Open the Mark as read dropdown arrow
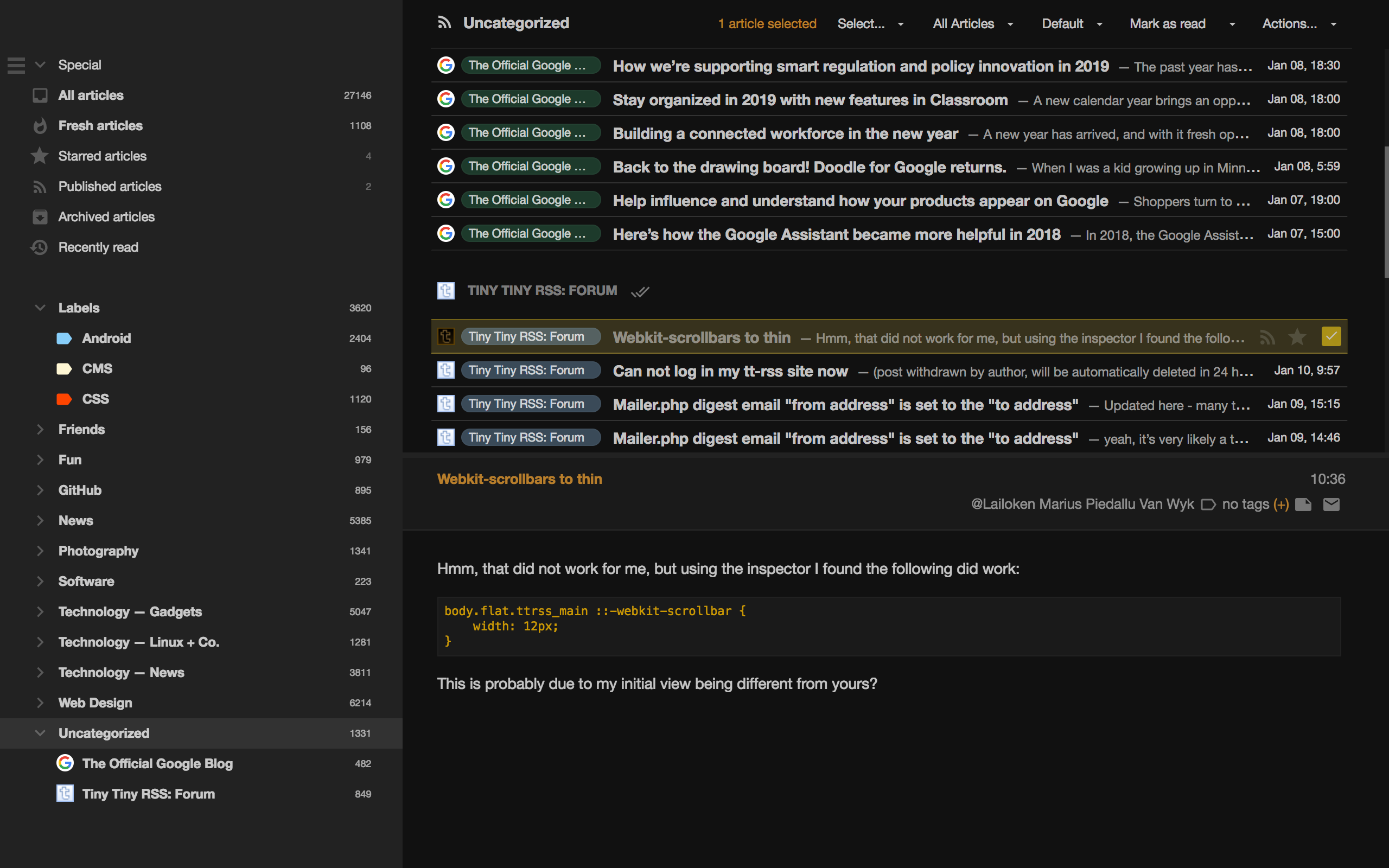The height and width of the screenshot is (868, 1389). point(1232,24)
